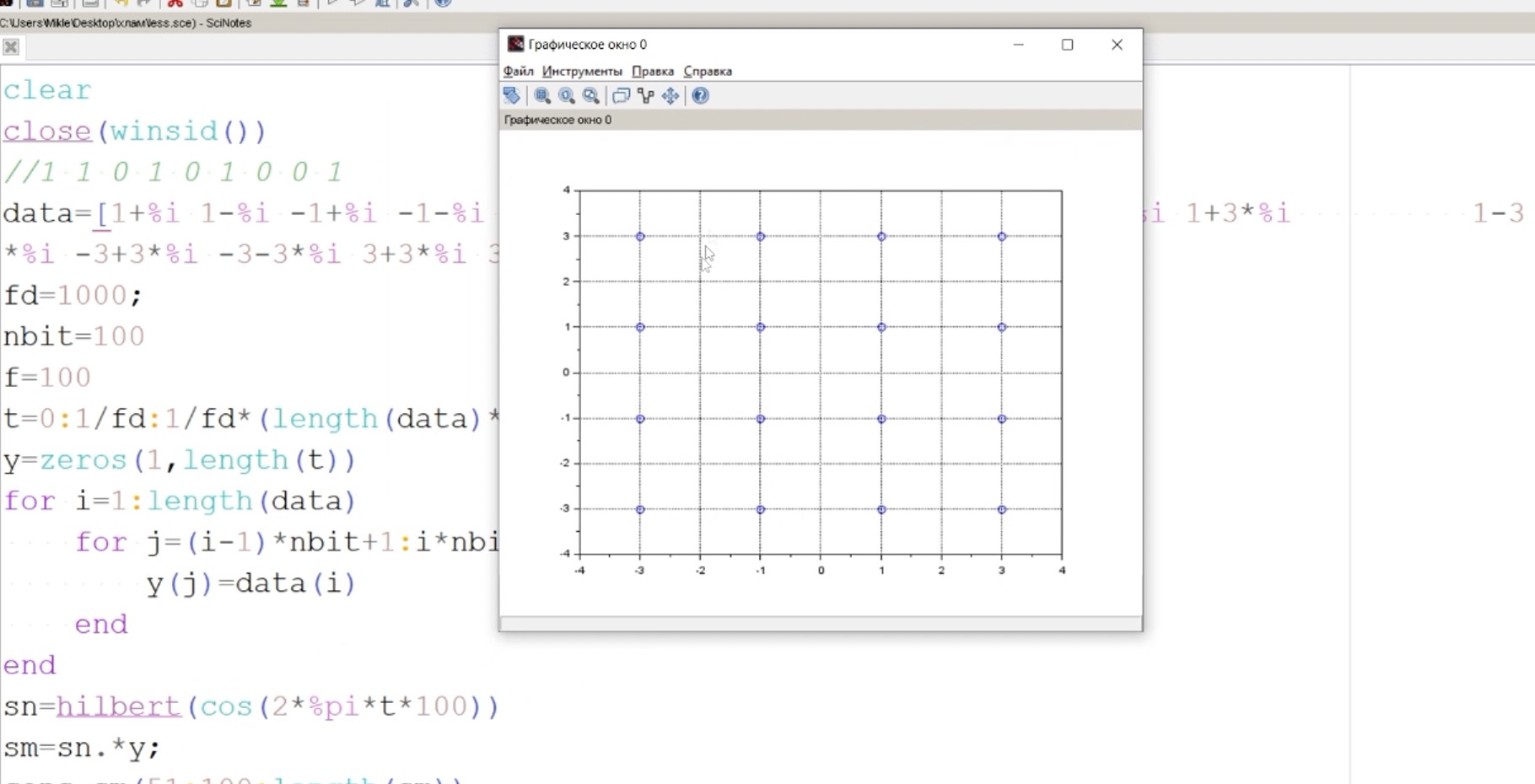
Task: Minimize the Графическое окно 0 window
Action: pyautogui.click(x=1019, y=45)
